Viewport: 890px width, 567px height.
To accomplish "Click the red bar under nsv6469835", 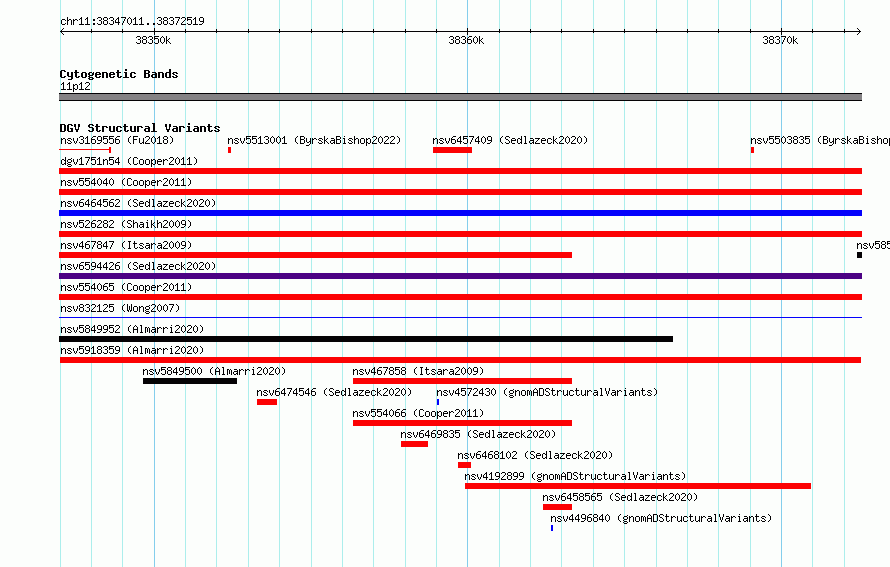I will 414,444.
